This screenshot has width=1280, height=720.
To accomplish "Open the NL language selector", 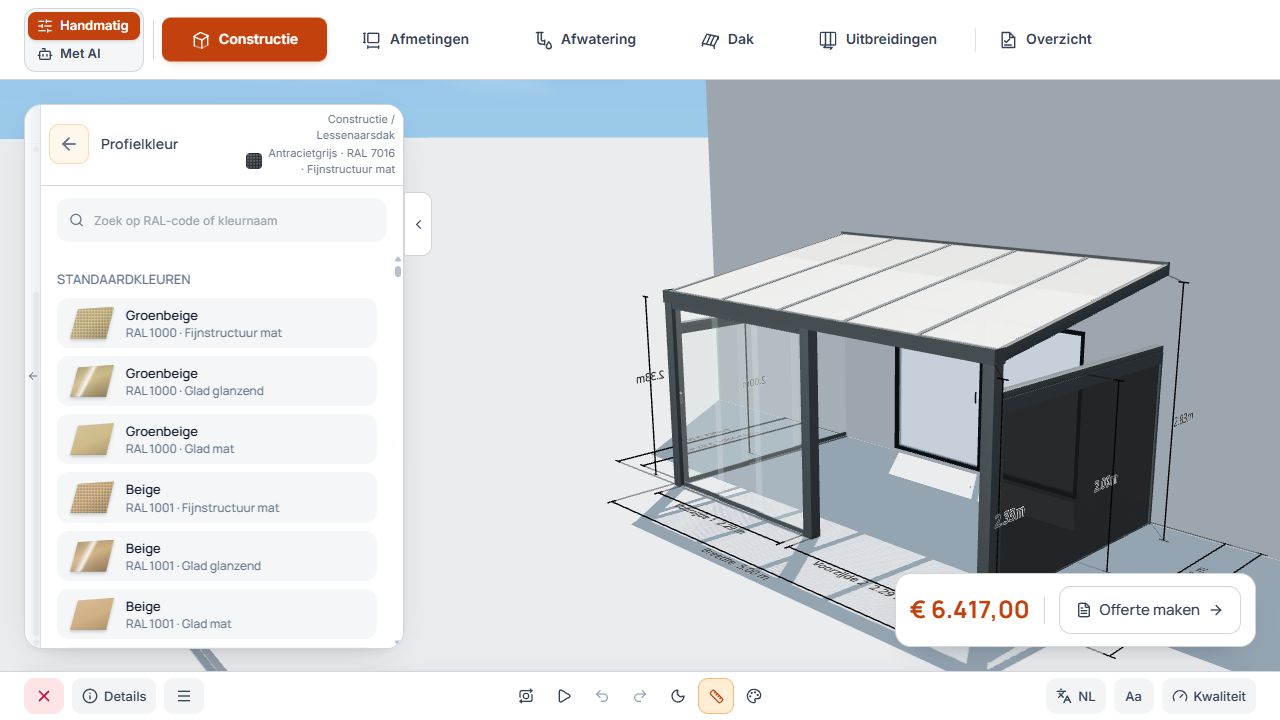I will [x=1076, y=696].
